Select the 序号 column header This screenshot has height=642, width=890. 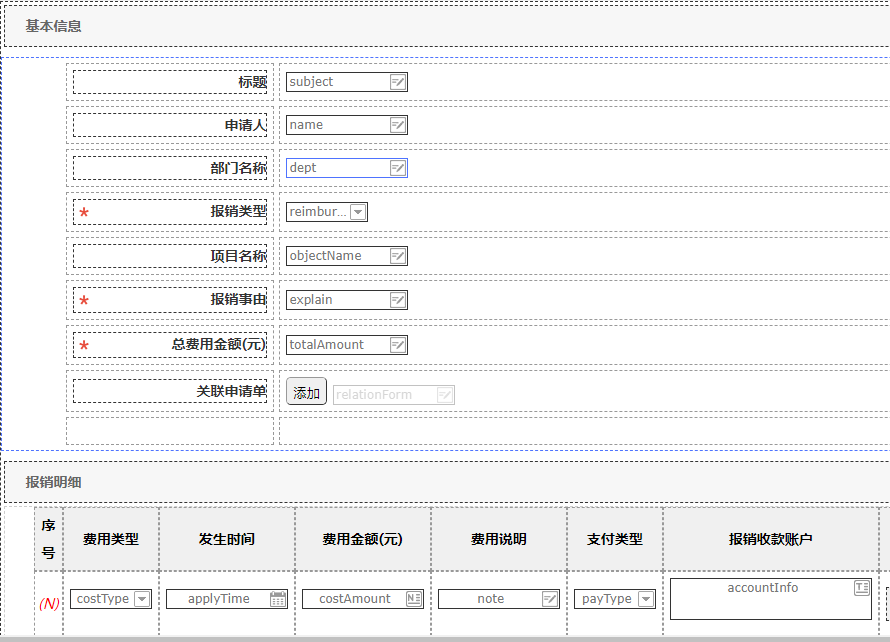tap(49, 539)
